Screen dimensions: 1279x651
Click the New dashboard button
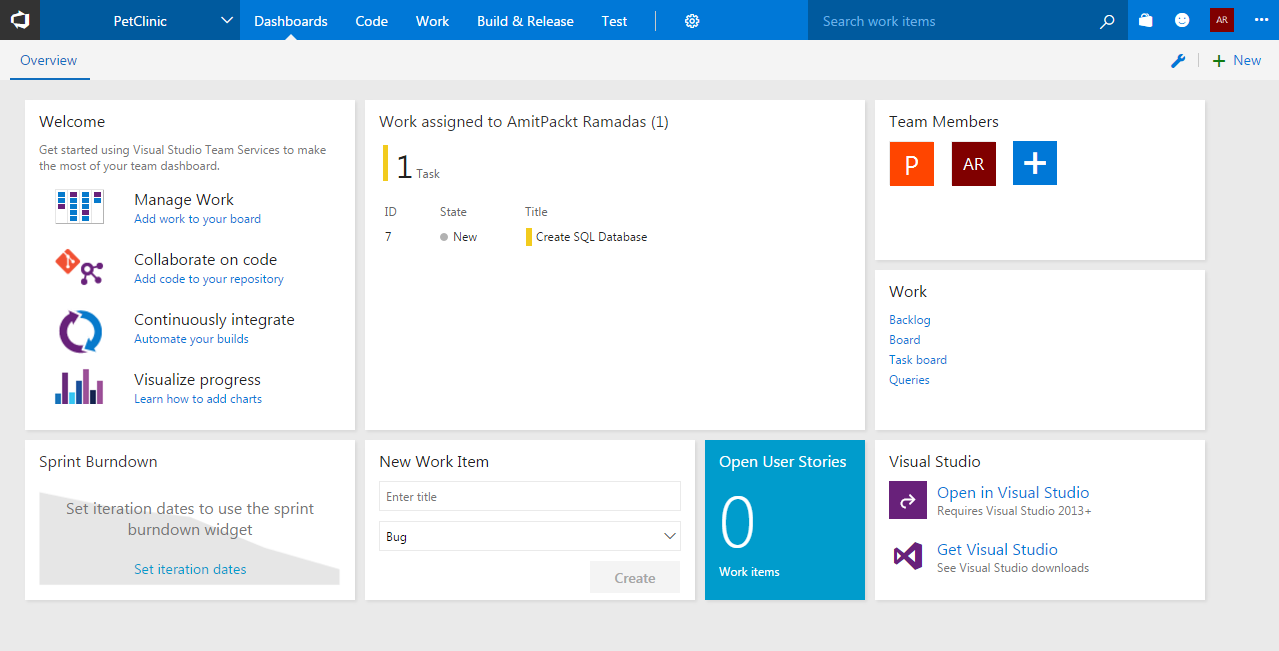click(1237, 61)
